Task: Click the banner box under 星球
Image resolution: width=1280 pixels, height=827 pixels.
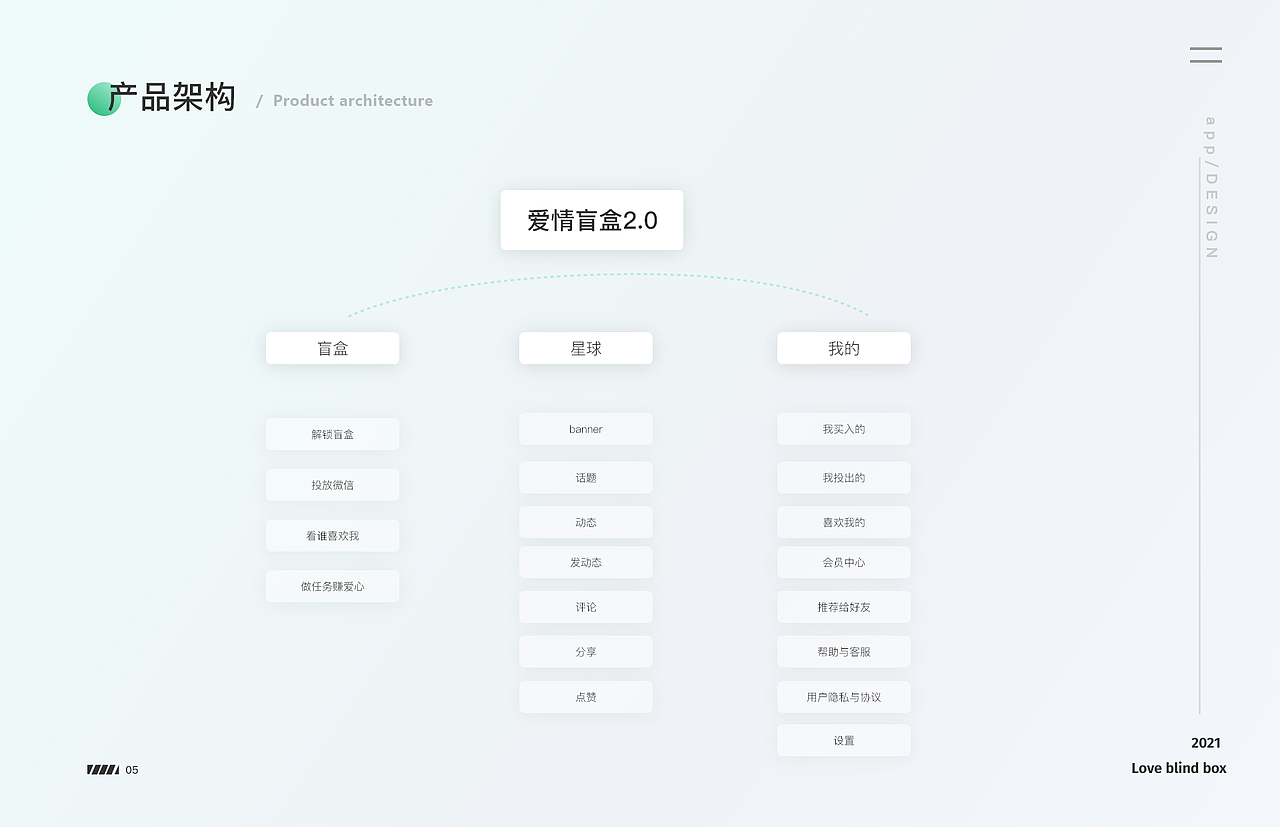Action: (x=586, y=429)
